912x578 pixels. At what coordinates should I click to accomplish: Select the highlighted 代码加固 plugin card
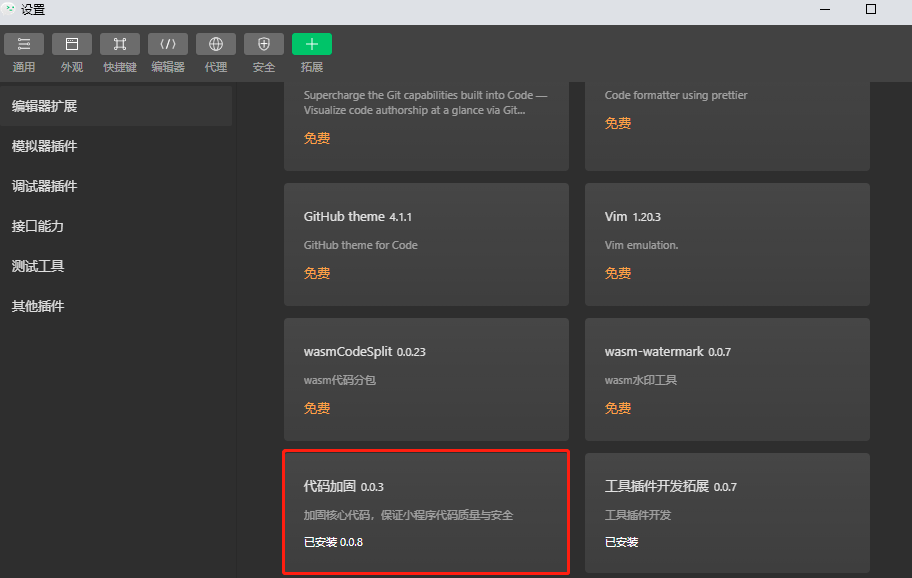[426, 512]
